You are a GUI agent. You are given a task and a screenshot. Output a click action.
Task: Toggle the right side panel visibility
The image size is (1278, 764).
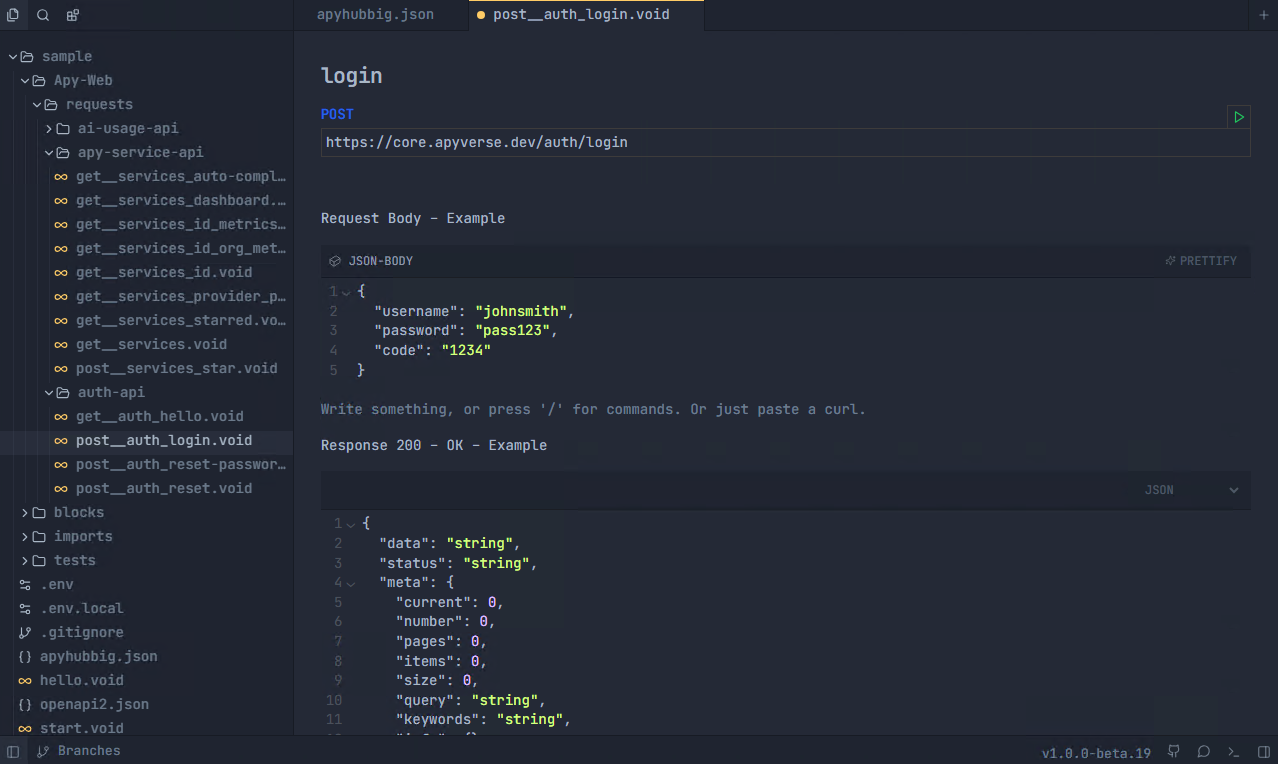[x=1264, y=752]
